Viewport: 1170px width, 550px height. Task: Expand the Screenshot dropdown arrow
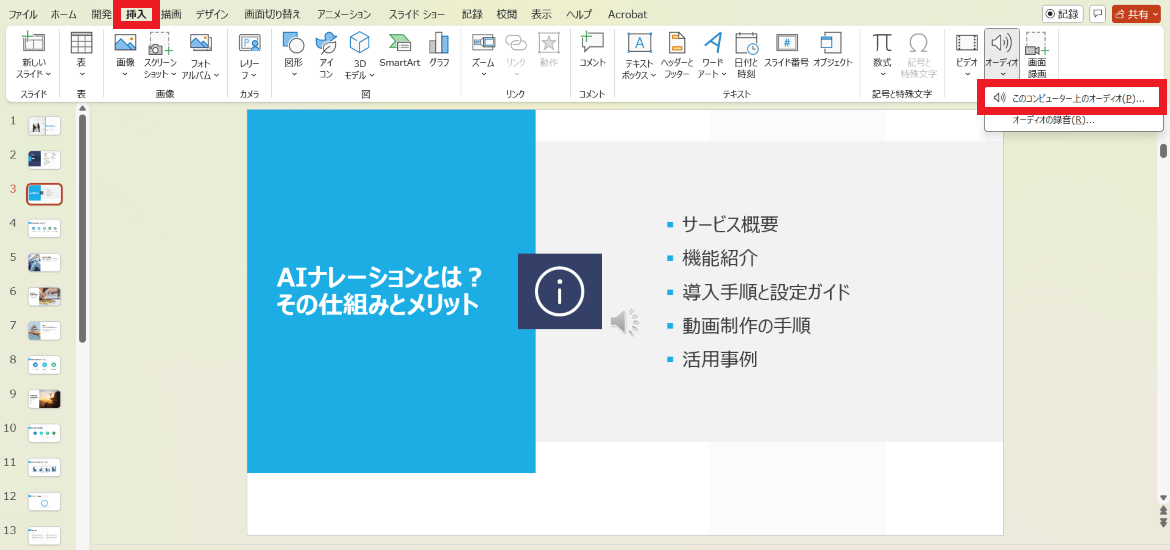point(174,75)
